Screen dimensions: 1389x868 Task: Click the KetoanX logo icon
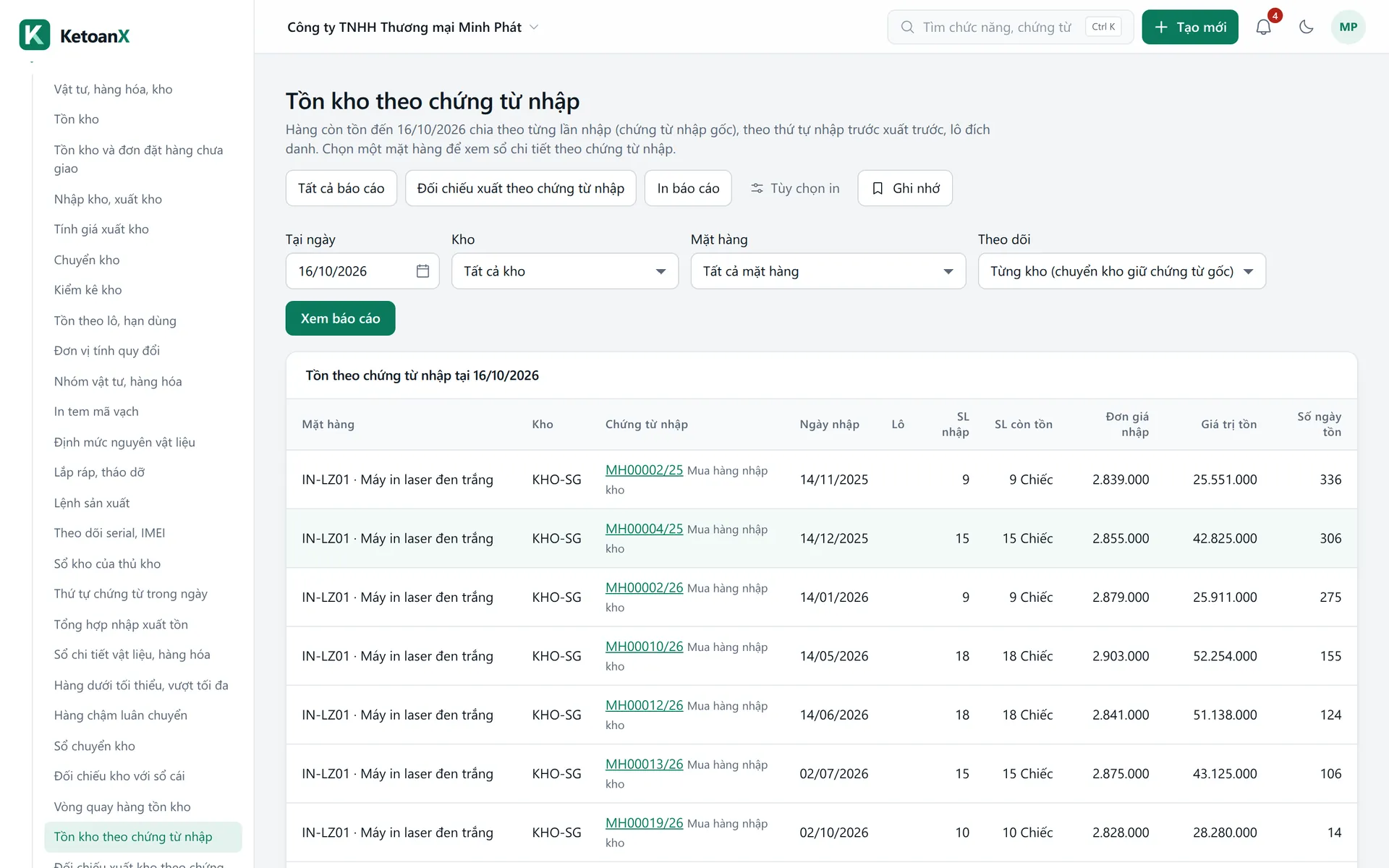point(35,35)
